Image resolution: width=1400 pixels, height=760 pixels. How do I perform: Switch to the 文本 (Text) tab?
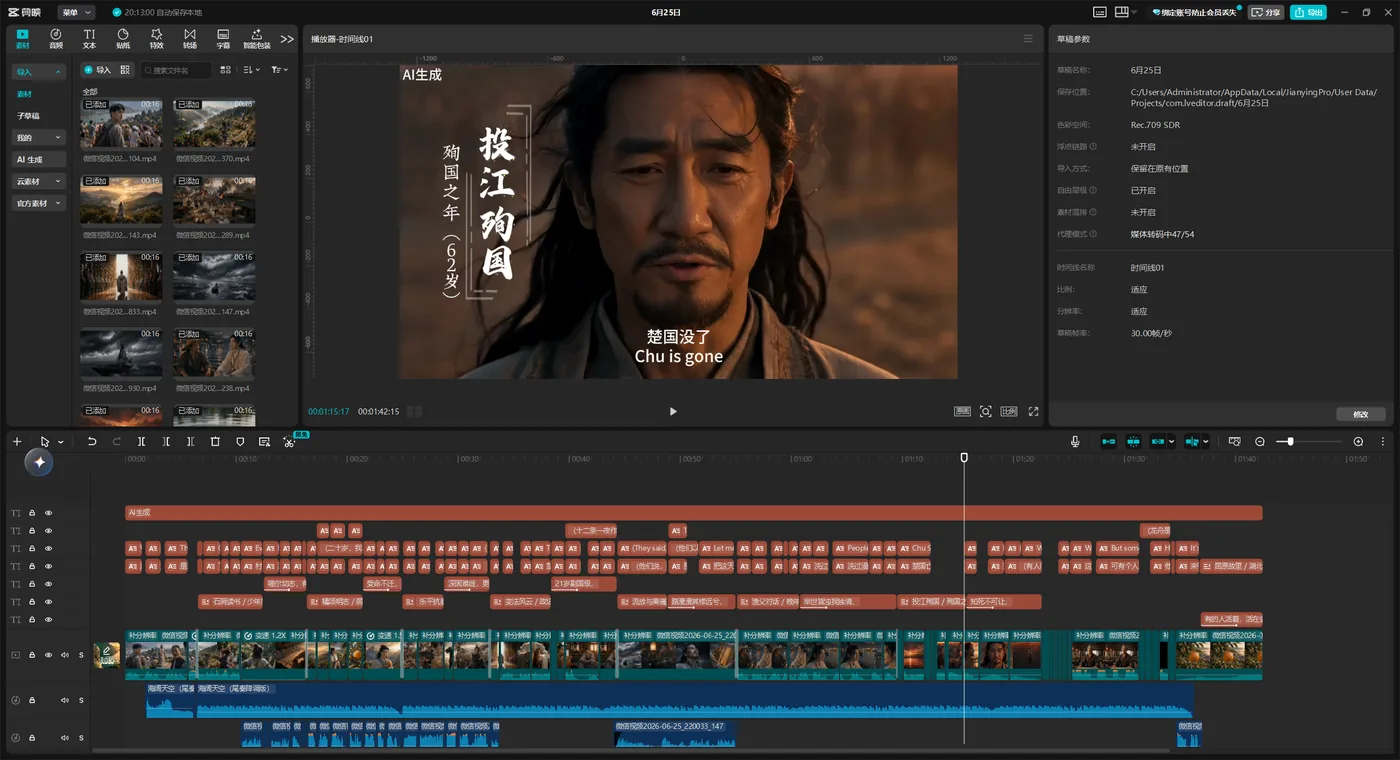click(89, 39)
